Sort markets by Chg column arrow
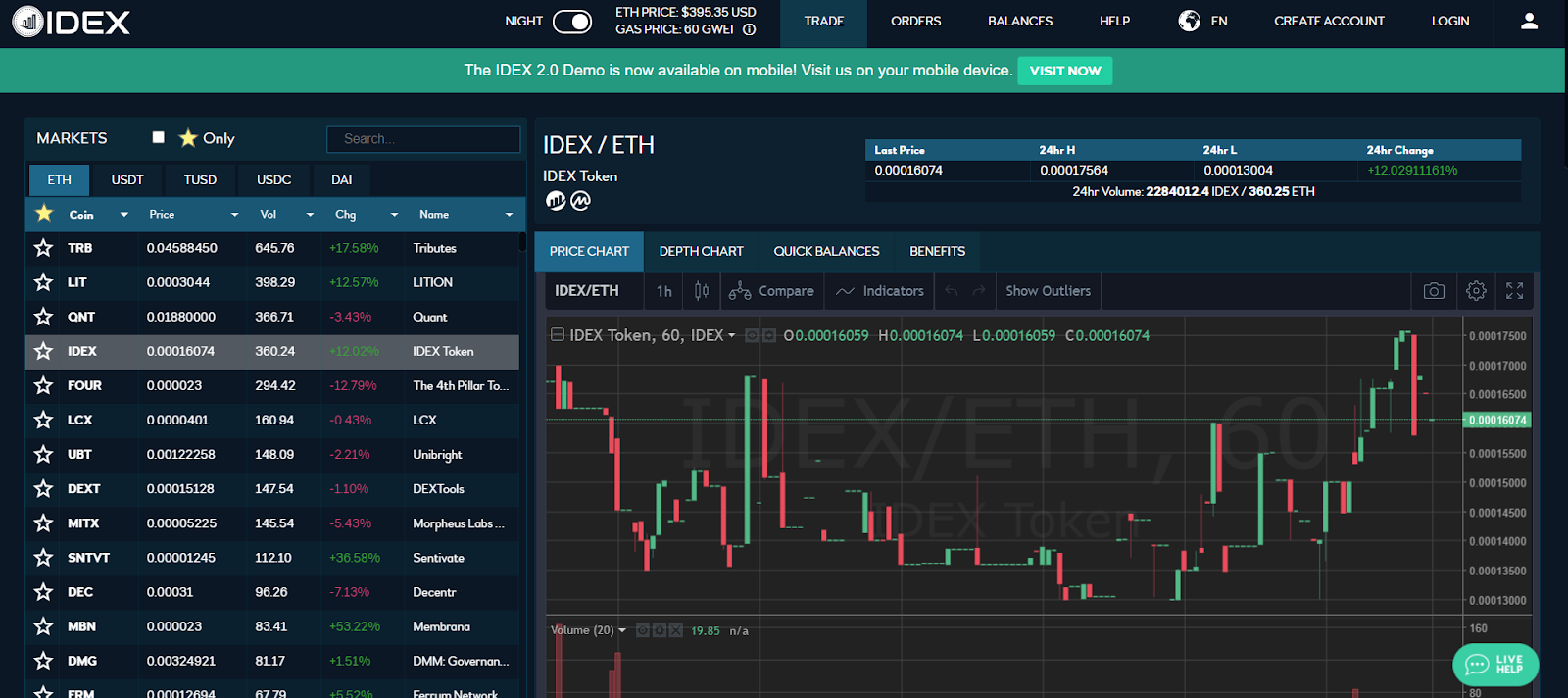The width and height of the screenshot is (1568, 698). (x=394, y=215)
